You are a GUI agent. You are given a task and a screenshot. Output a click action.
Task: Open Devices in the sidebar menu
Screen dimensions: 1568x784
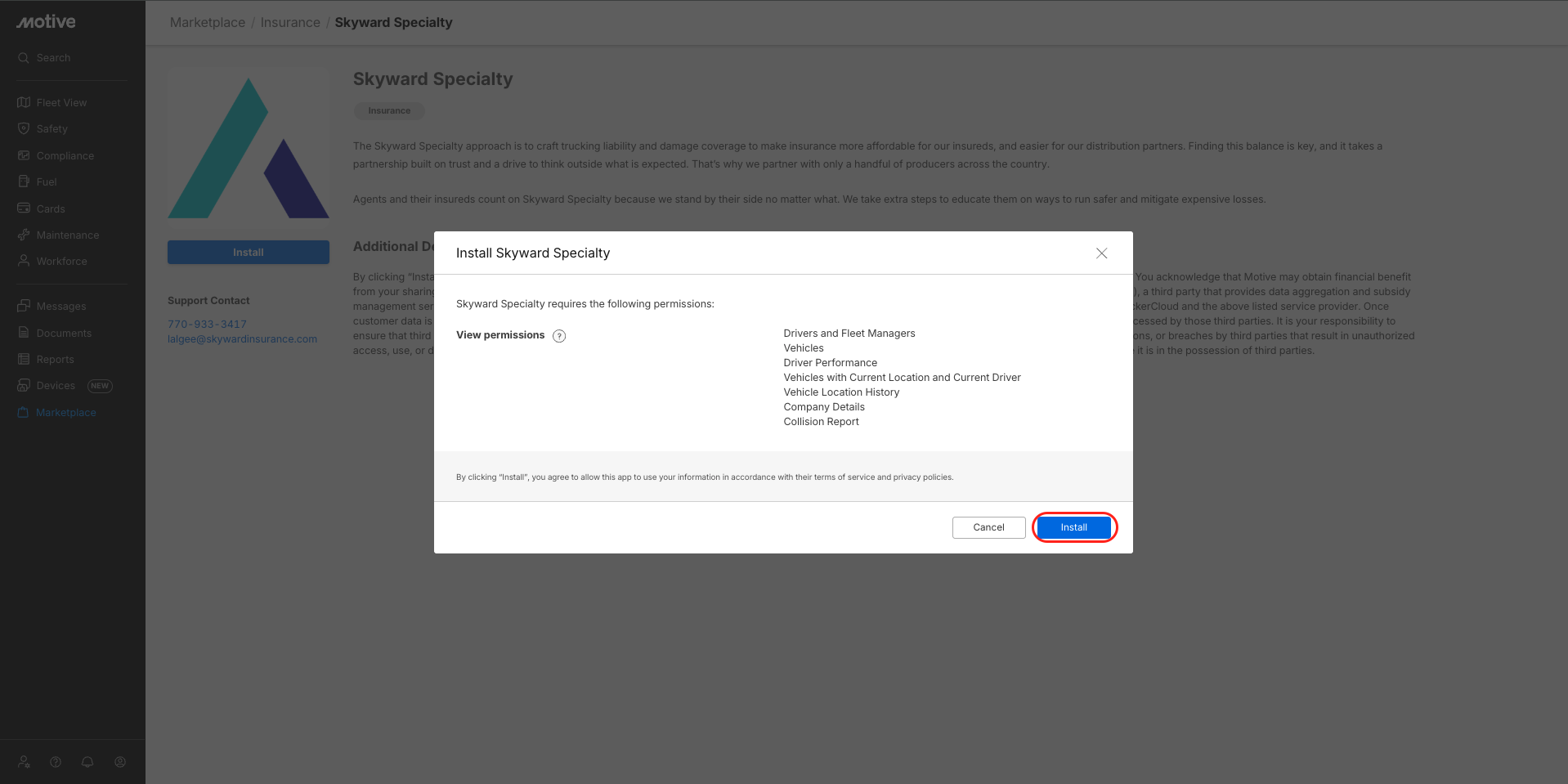click(56, 386)
